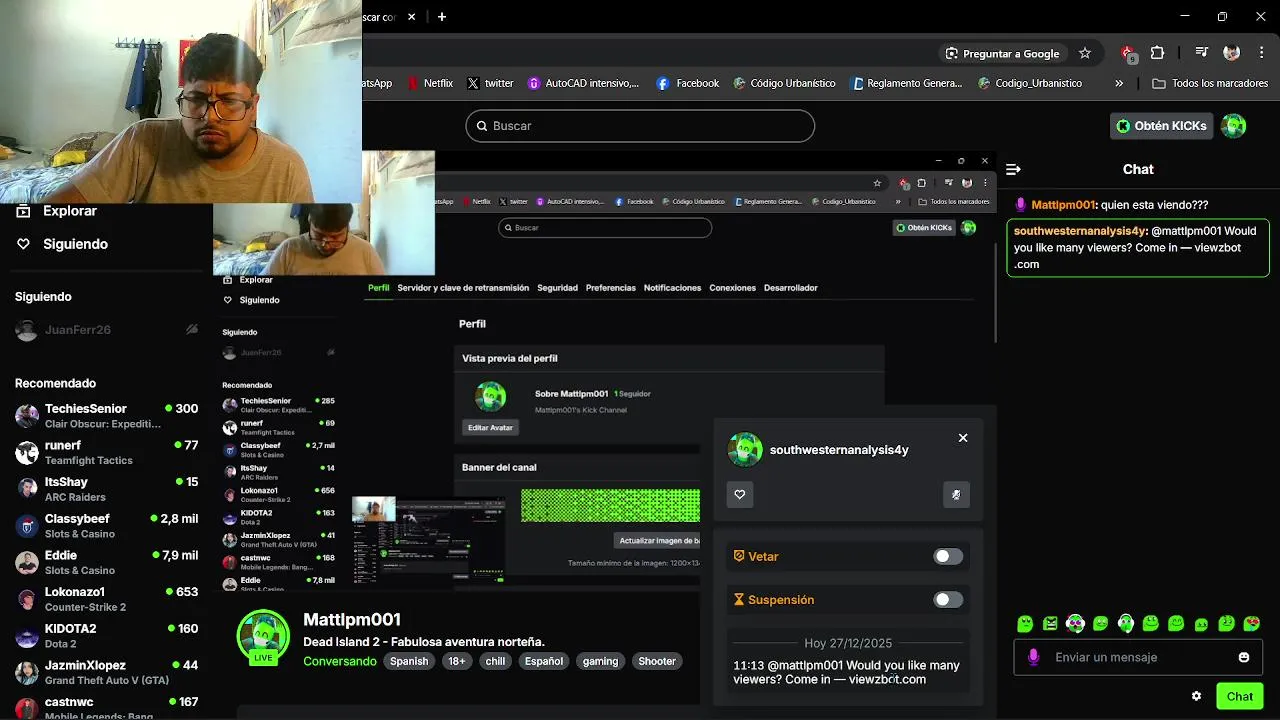
Task: Click the Conversando category link
Action: click(340, 661)
